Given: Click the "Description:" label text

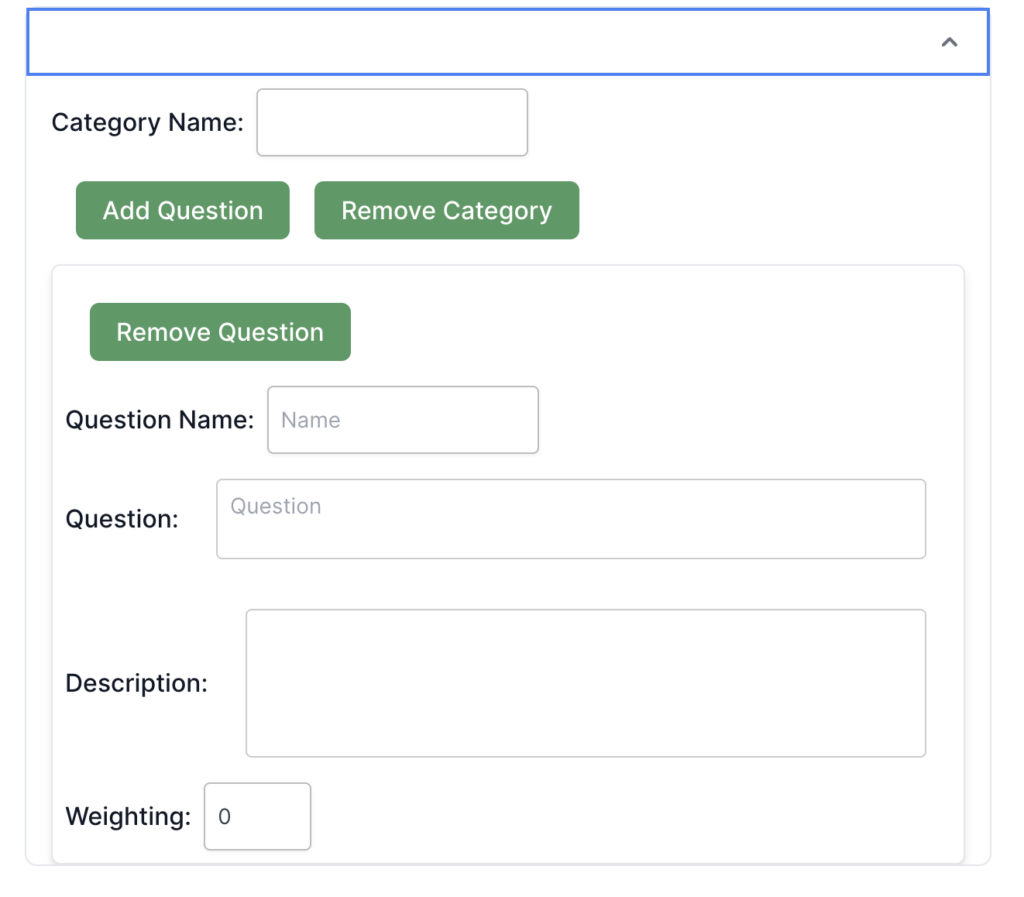Looking at the screenshot, I should point(136,683).
